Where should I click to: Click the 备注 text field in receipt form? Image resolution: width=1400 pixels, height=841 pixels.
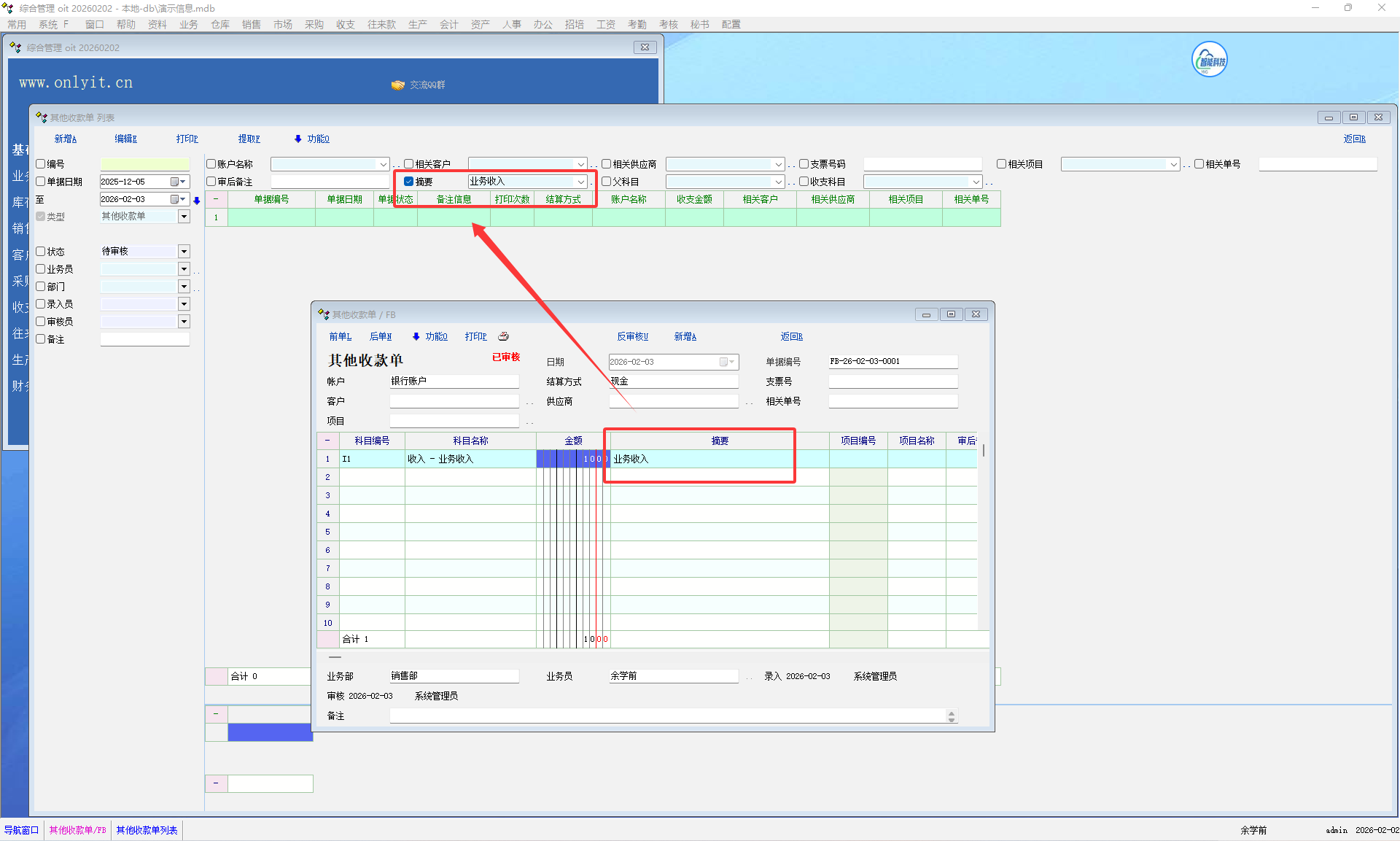(x=667, y=716)
